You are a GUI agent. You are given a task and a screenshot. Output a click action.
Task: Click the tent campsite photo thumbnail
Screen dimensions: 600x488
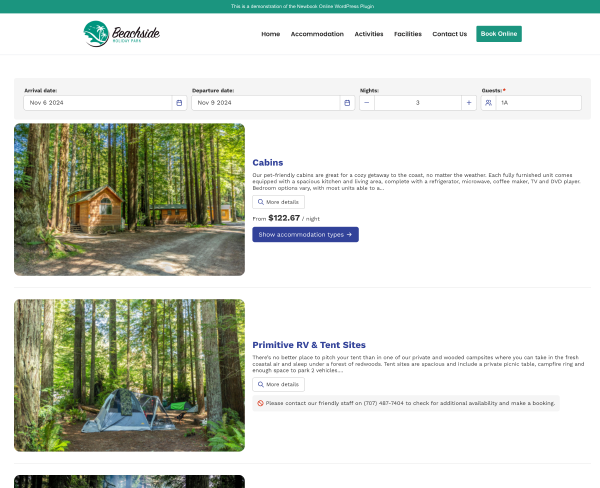[129, 375]
